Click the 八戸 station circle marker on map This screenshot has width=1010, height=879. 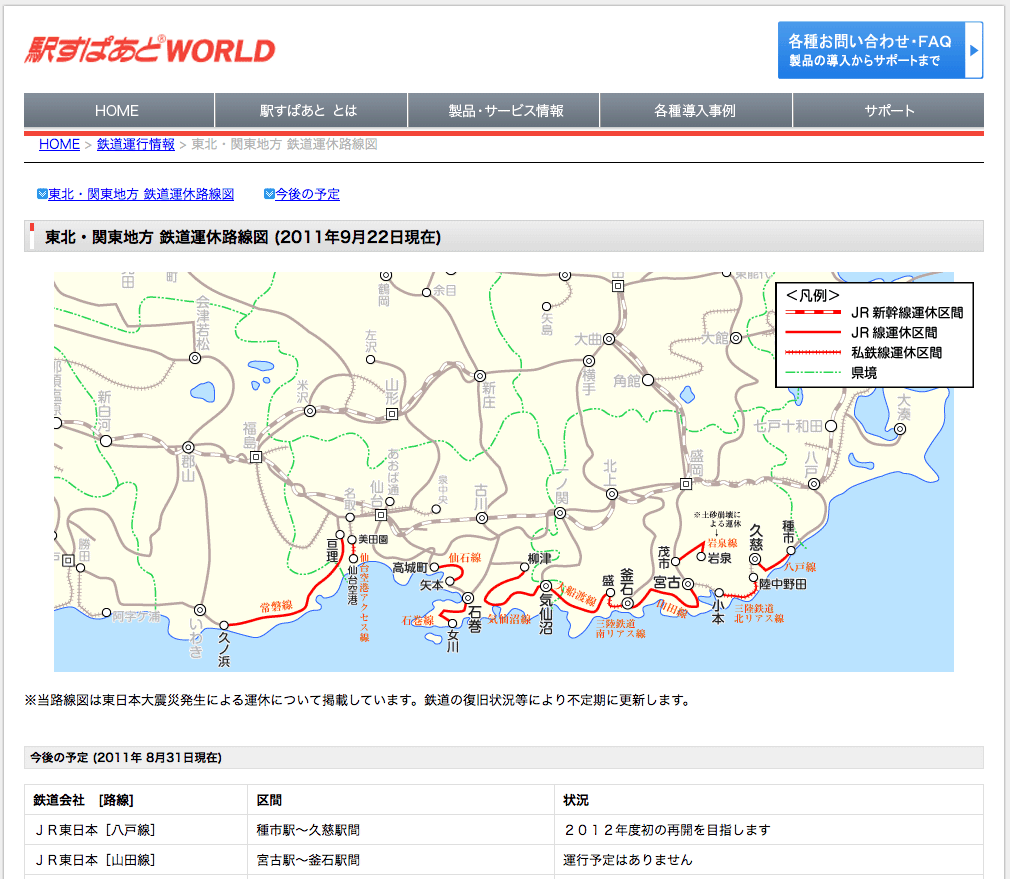[x=815, y=484]
